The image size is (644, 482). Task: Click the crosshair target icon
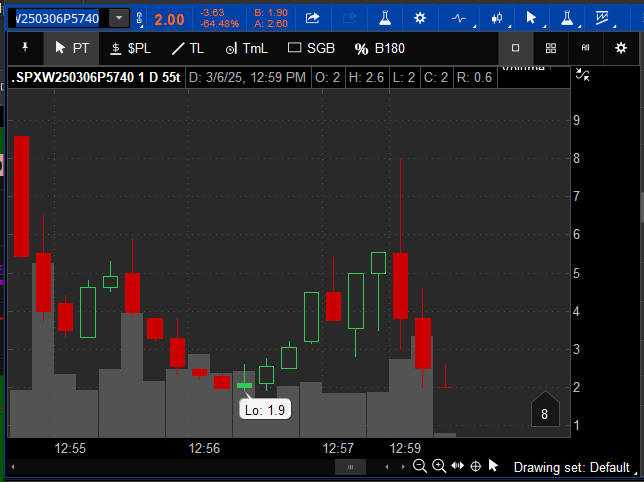476,466
